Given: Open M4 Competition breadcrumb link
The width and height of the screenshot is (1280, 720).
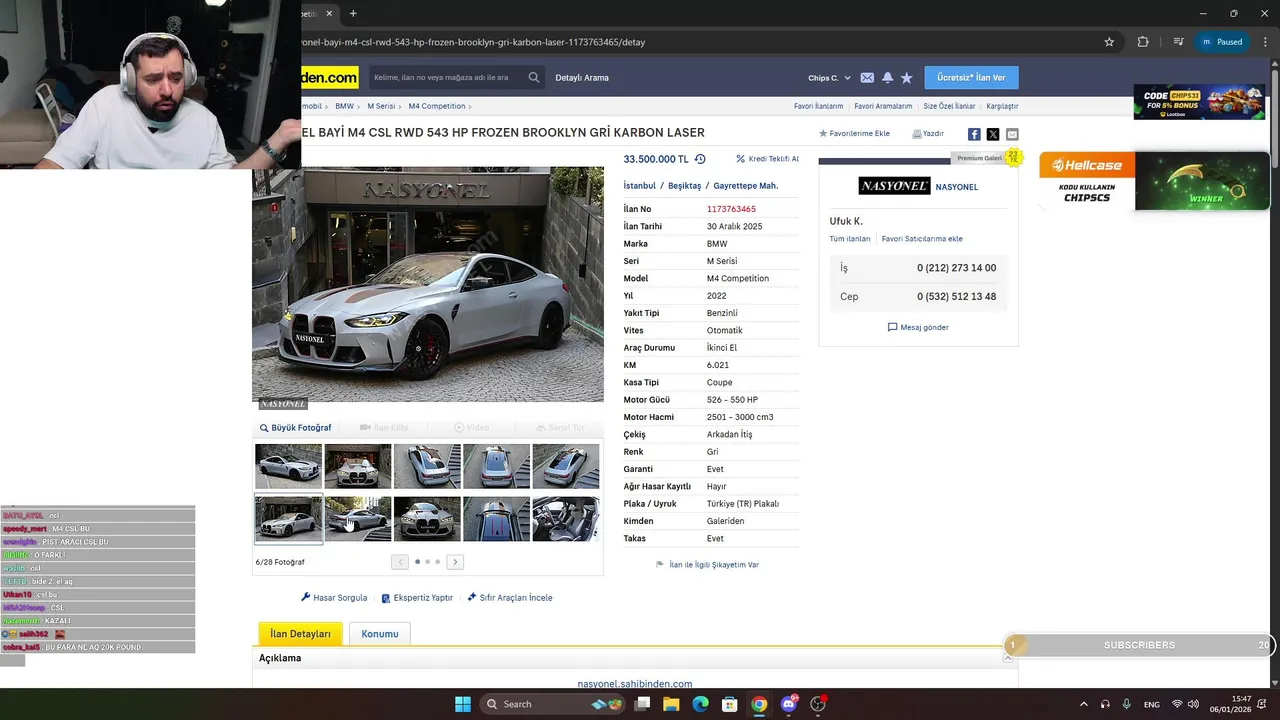Looking at the screenshot, I should (437, 106).
